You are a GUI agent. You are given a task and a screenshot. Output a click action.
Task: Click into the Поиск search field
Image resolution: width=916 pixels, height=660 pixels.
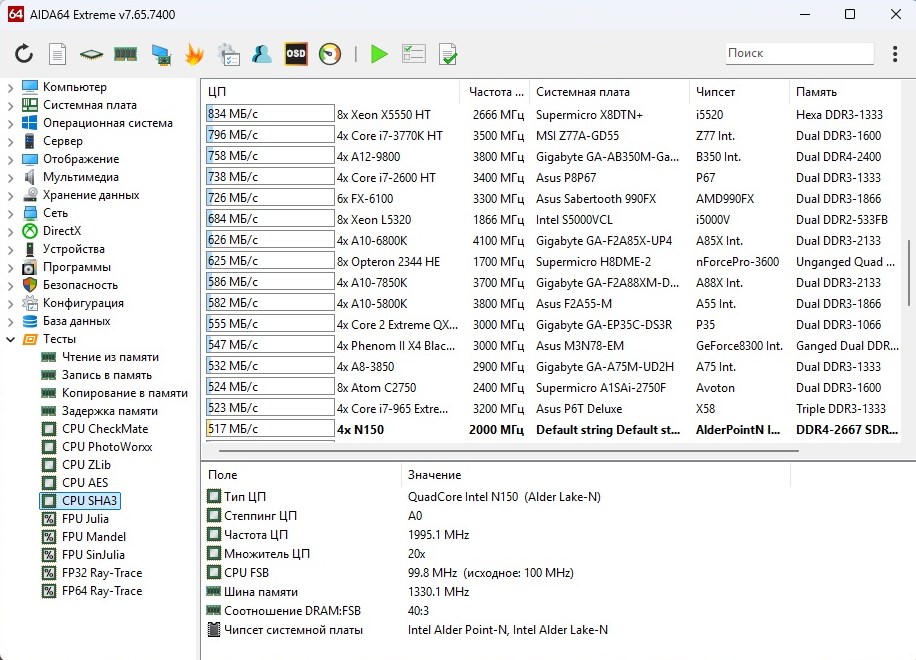(x=798, y=53)
